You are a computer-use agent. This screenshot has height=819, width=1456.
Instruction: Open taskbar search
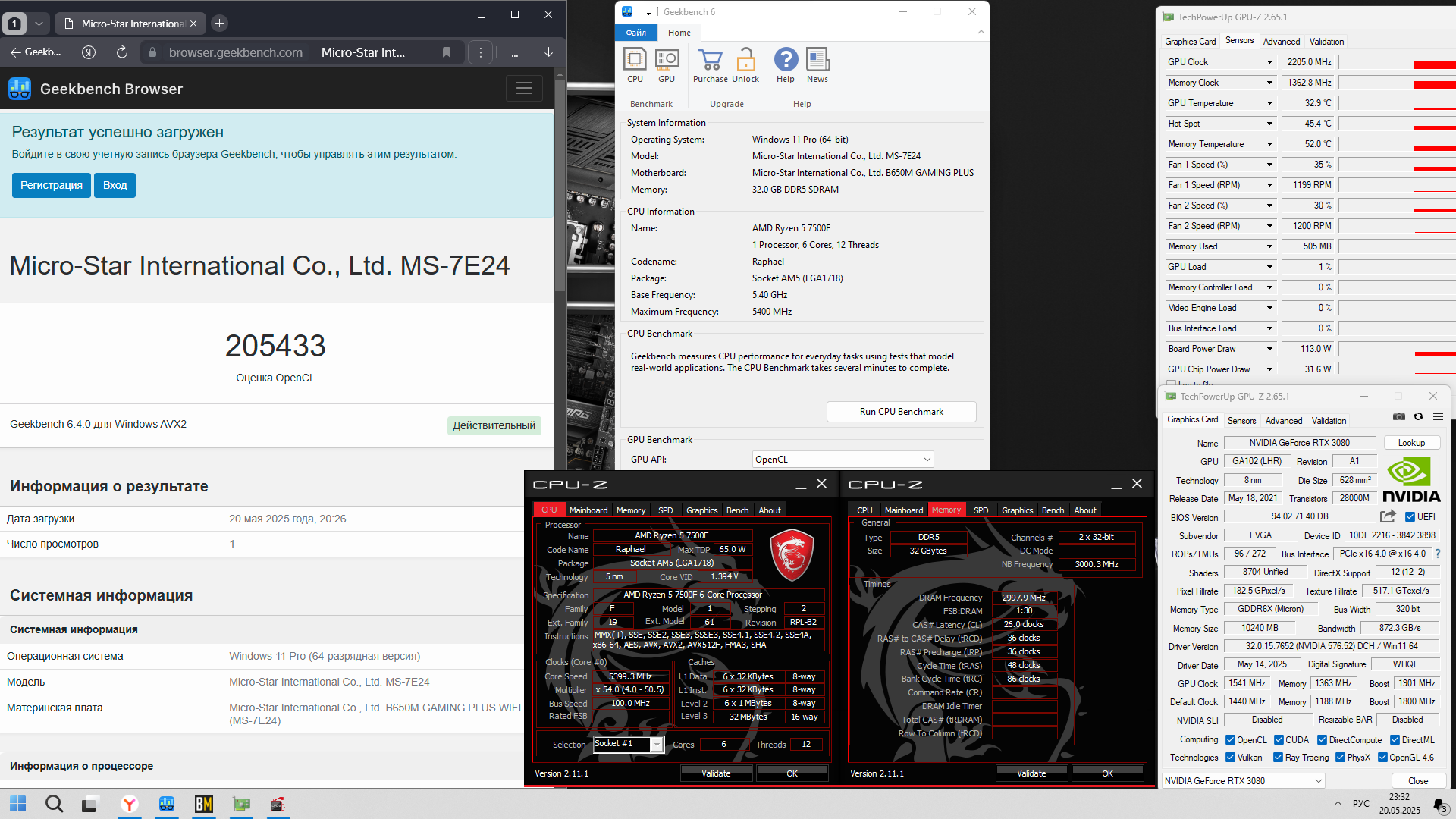click(x=54, y=804)
